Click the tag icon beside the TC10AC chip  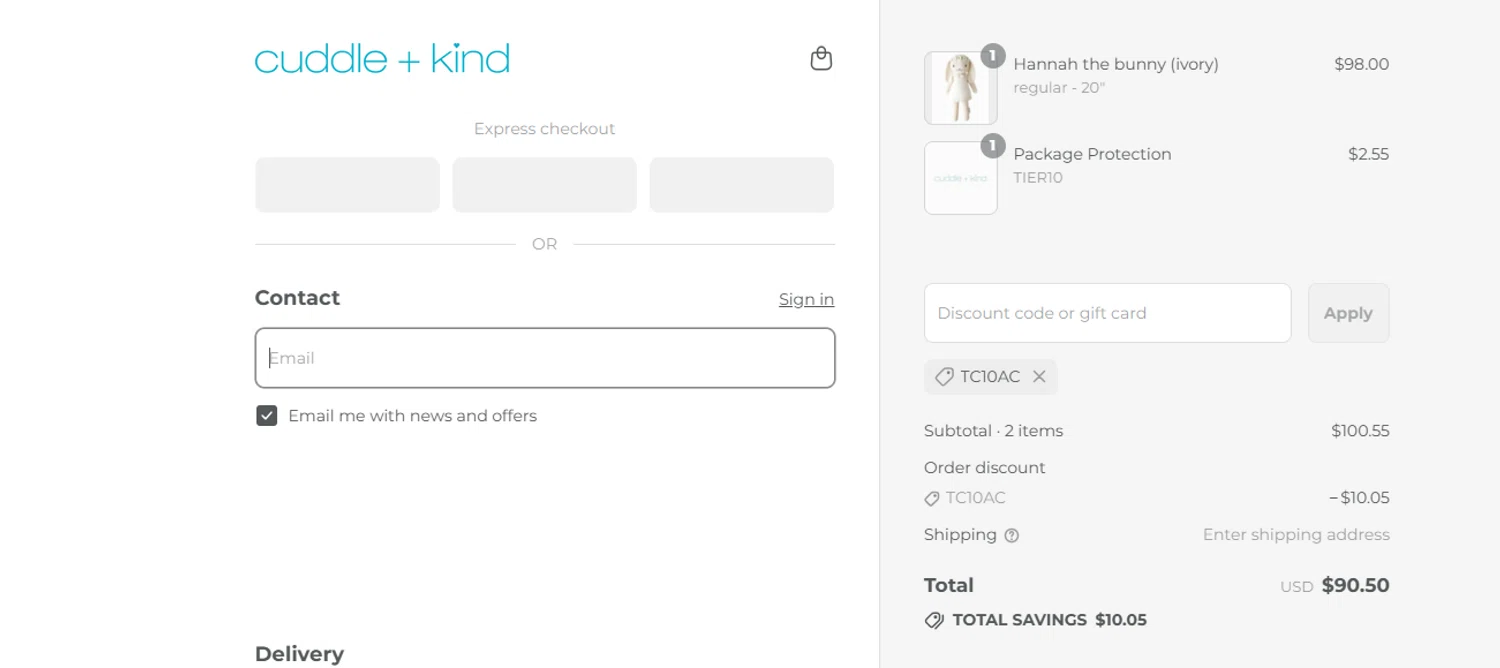click(944, 377)
